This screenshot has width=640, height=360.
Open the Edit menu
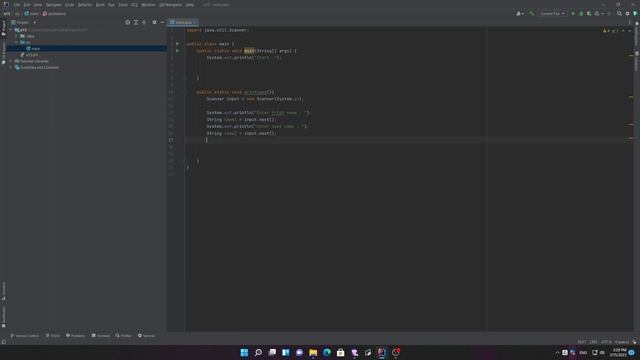click(x=27, y=5)
